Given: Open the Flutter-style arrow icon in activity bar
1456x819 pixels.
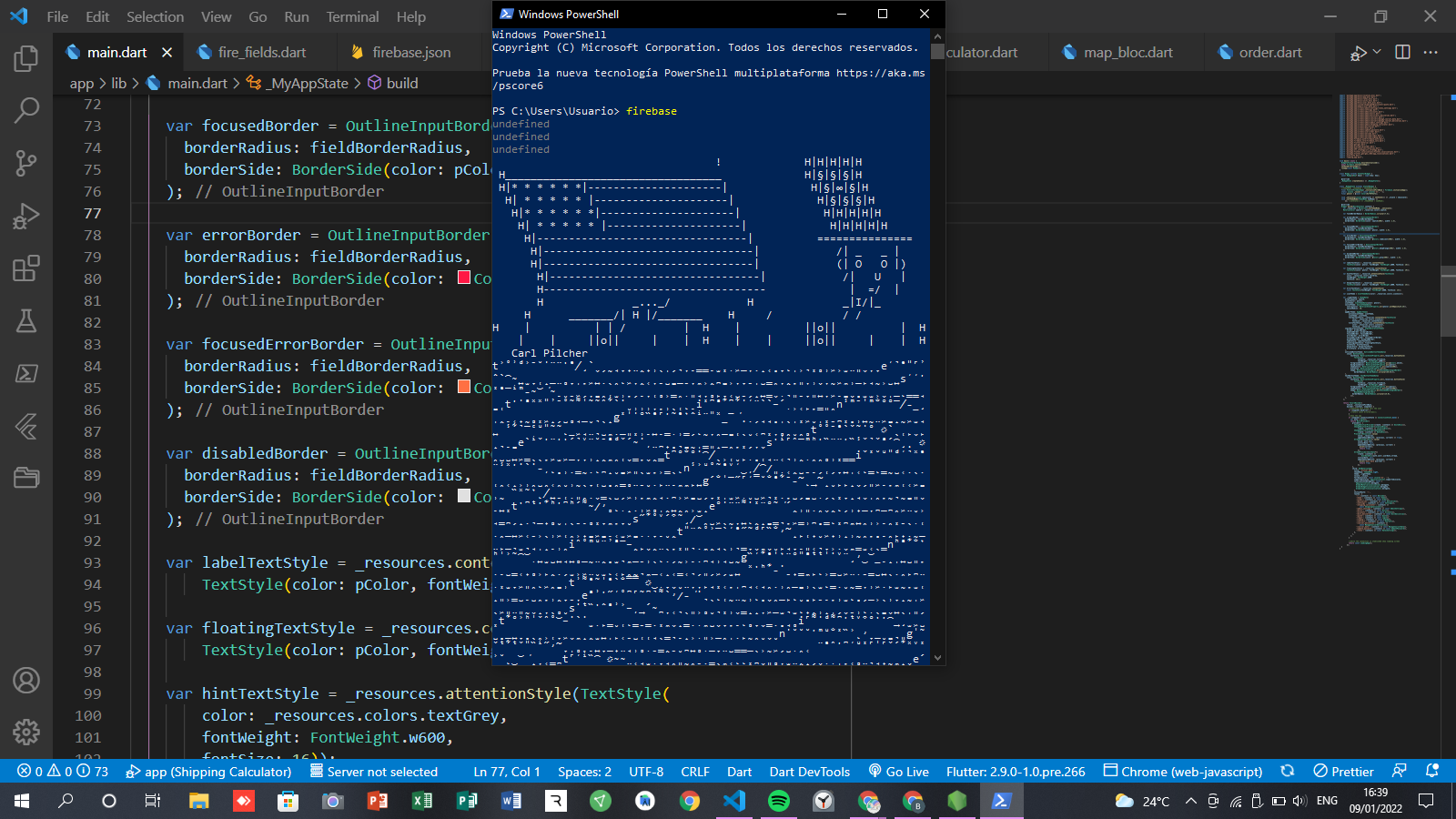Looking at the screenshot, I should coord(26,425).
